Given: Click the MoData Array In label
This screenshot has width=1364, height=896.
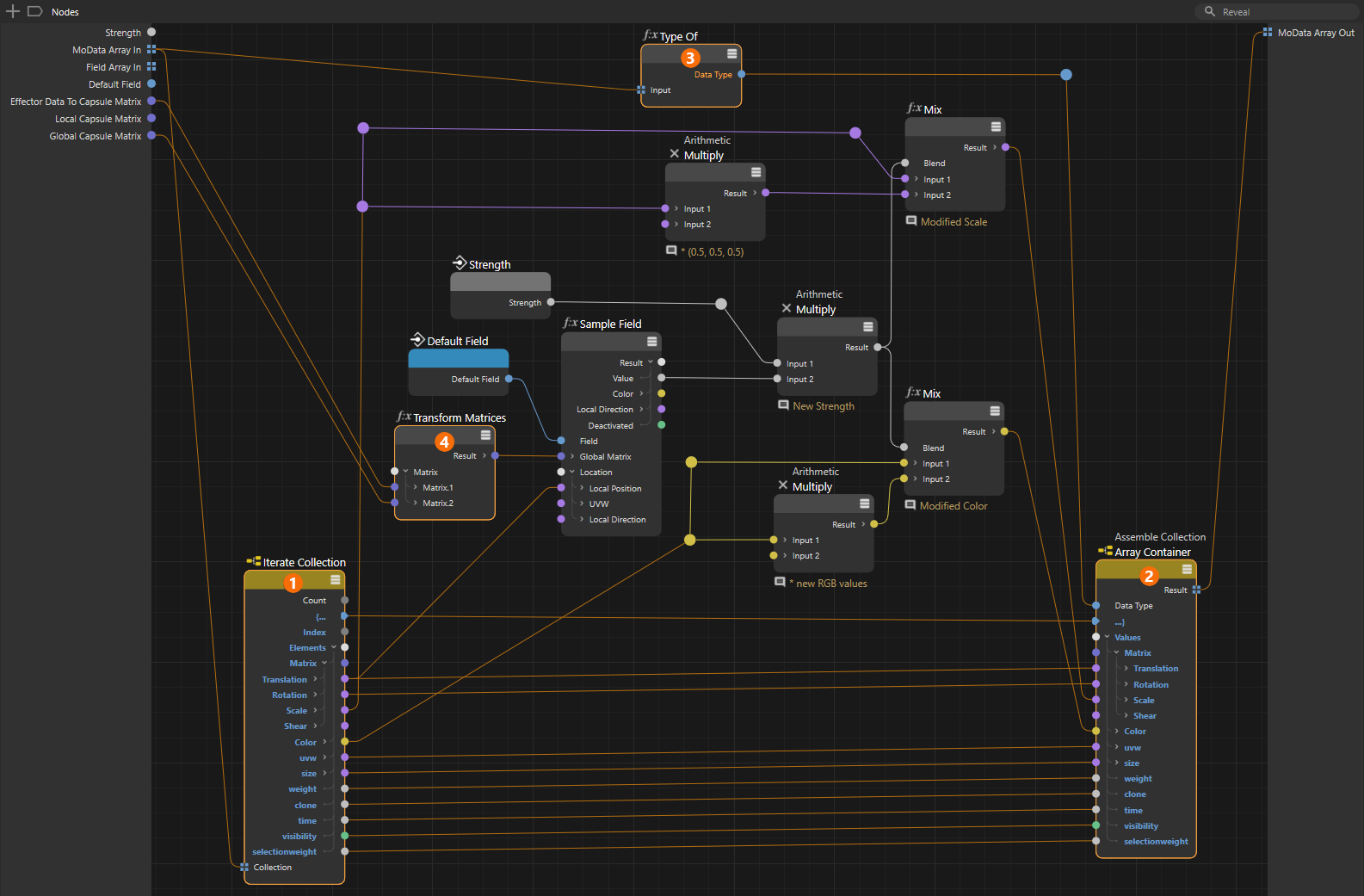Looking at the screenshot, I should coord(107,50).
